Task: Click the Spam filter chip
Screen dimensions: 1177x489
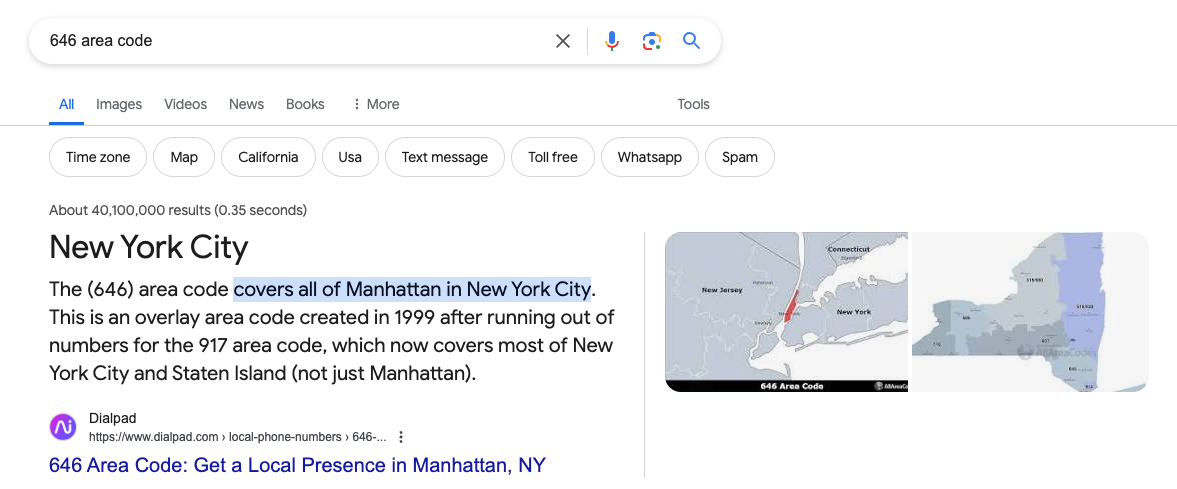Action: pos(740,157)
